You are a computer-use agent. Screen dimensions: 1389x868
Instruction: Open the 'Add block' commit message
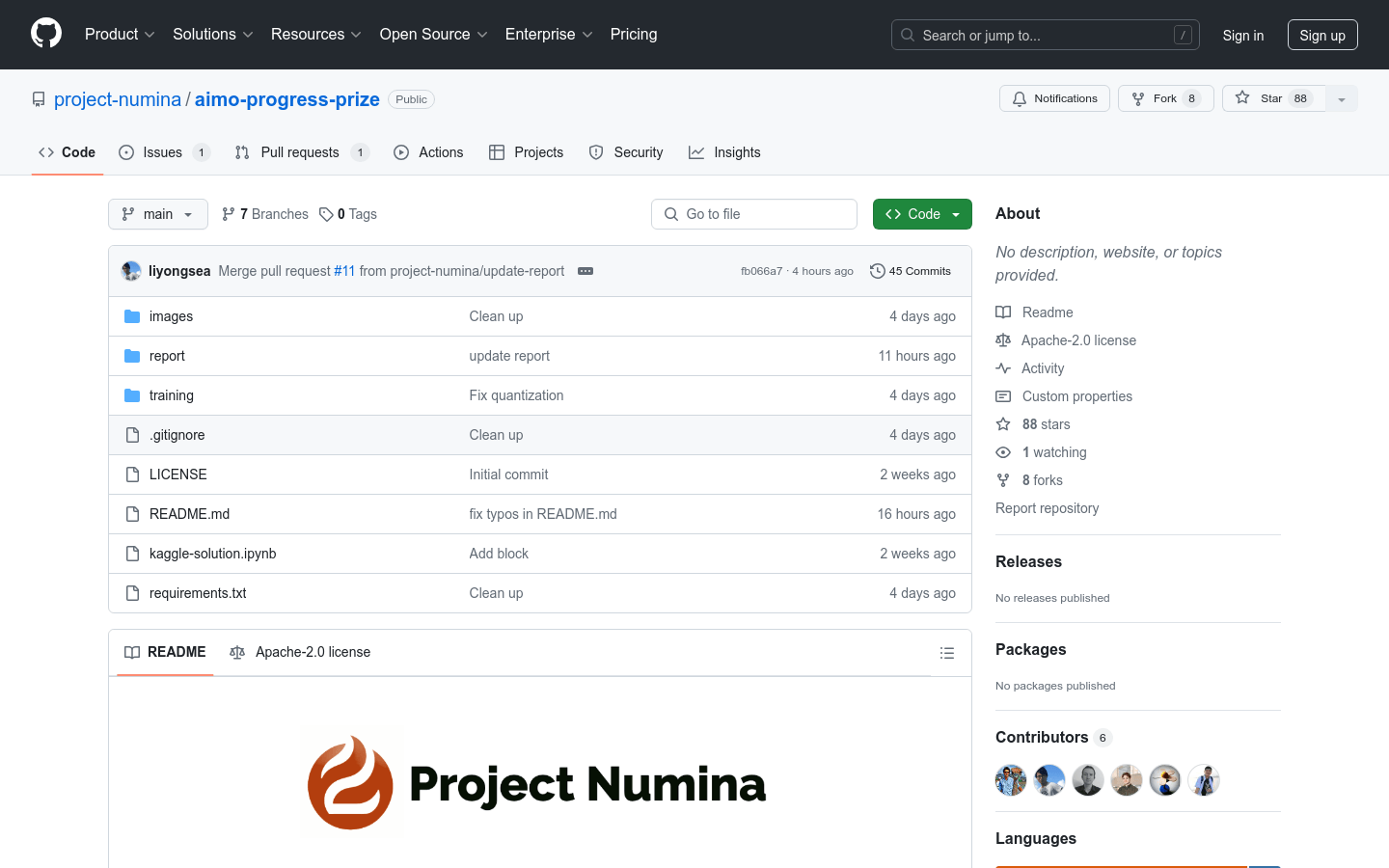coord(499,554)
